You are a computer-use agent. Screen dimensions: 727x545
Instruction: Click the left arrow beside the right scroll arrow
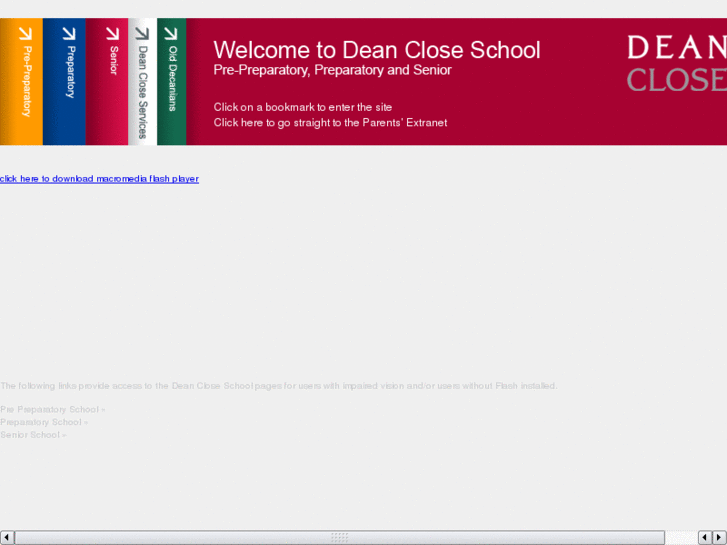tap(705, 538)
